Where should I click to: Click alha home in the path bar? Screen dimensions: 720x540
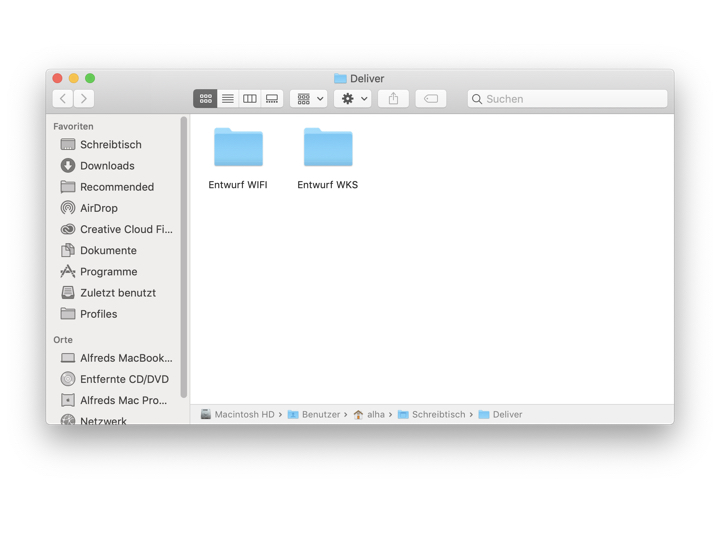pos(369,415)
